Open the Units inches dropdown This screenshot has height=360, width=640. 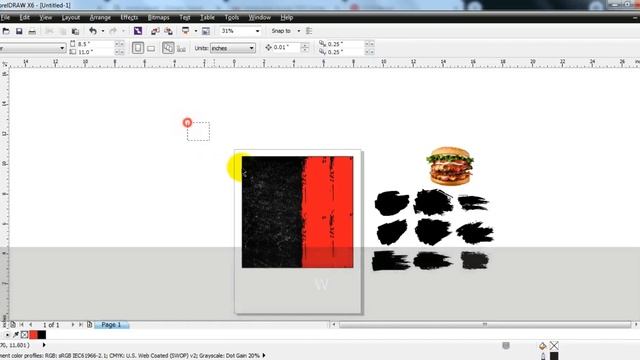(251, 48)
